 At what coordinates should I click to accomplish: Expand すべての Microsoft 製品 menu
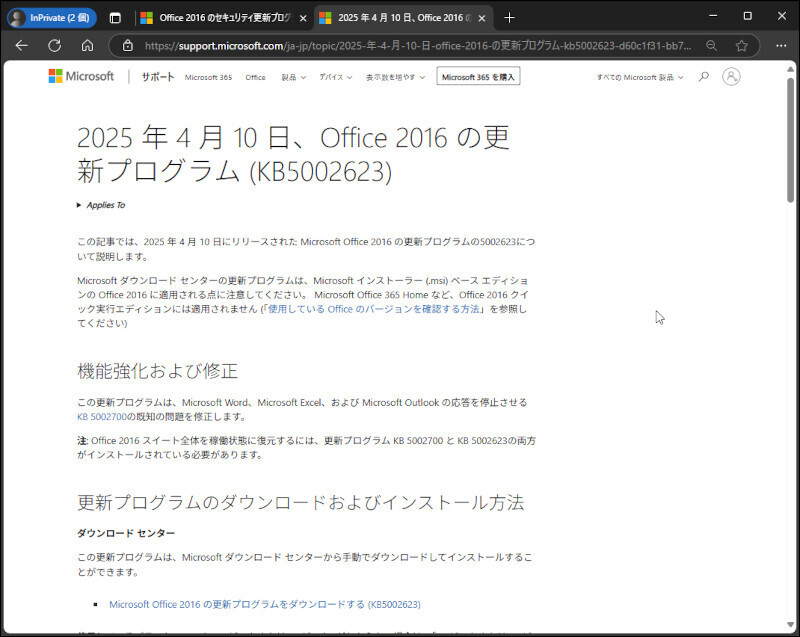(x=640, y=78)
